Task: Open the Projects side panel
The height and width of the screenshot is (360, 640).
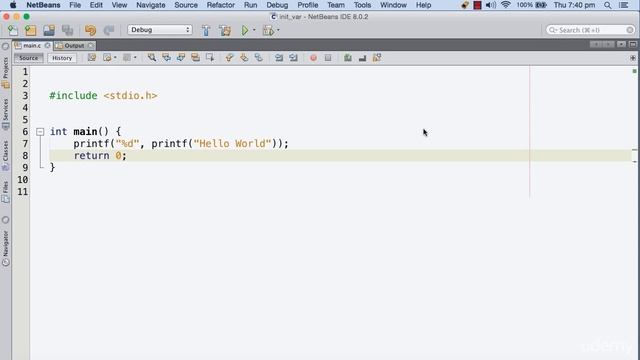Action: (5, 73)
